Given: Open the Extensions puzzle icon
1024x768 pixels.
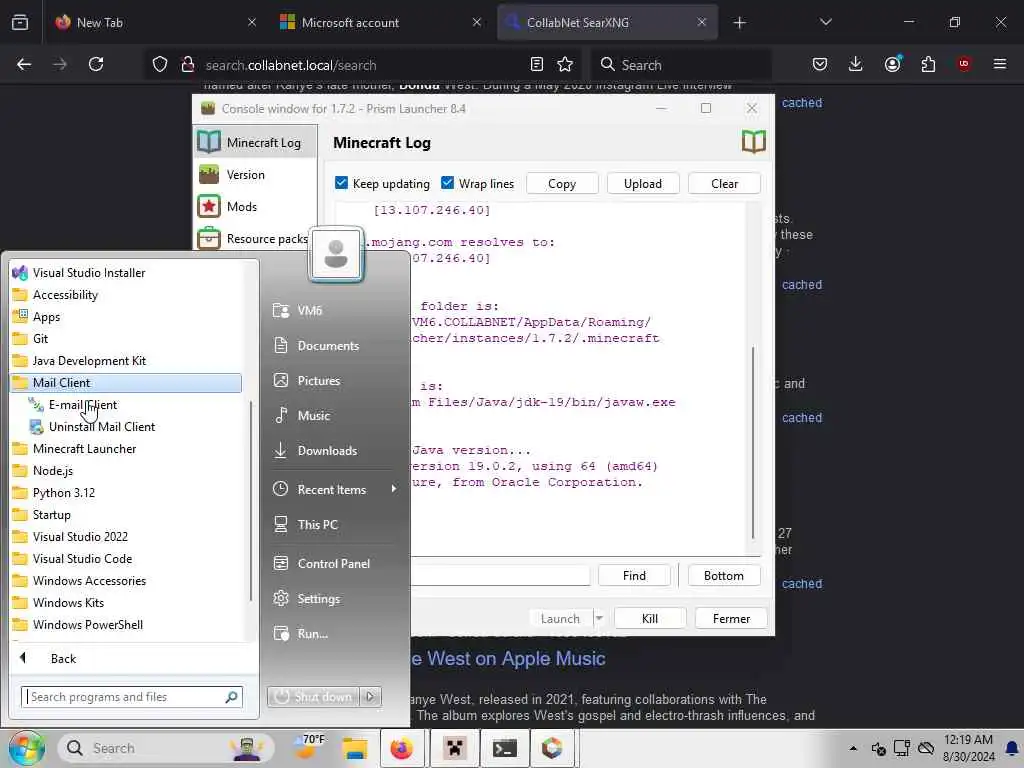Looking at the screenshot, I should (x=928, y=64).
